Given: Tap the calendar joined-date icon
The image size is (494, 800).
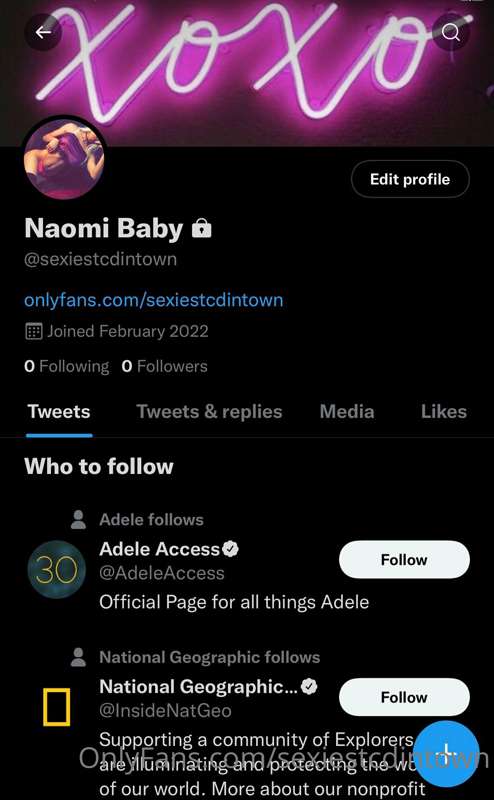Looking at the screenshot, I should (x=33, y=331).
